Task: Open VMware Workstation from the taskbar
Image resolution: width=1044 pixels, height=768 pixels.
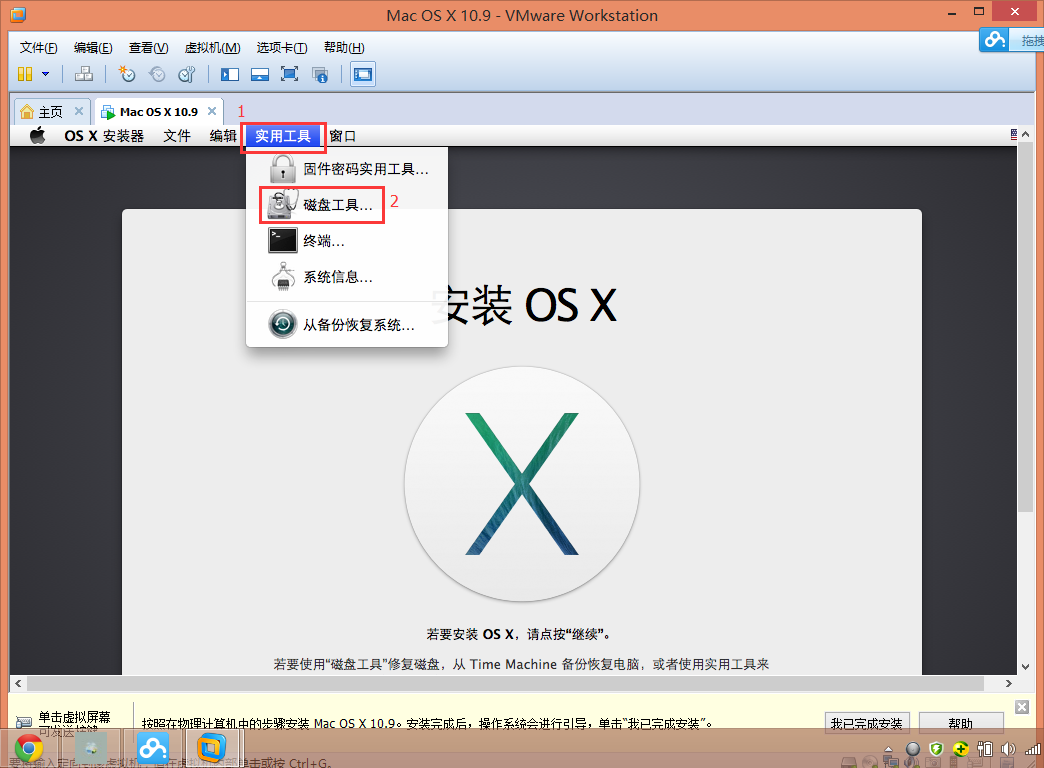Action: [211, 747]
